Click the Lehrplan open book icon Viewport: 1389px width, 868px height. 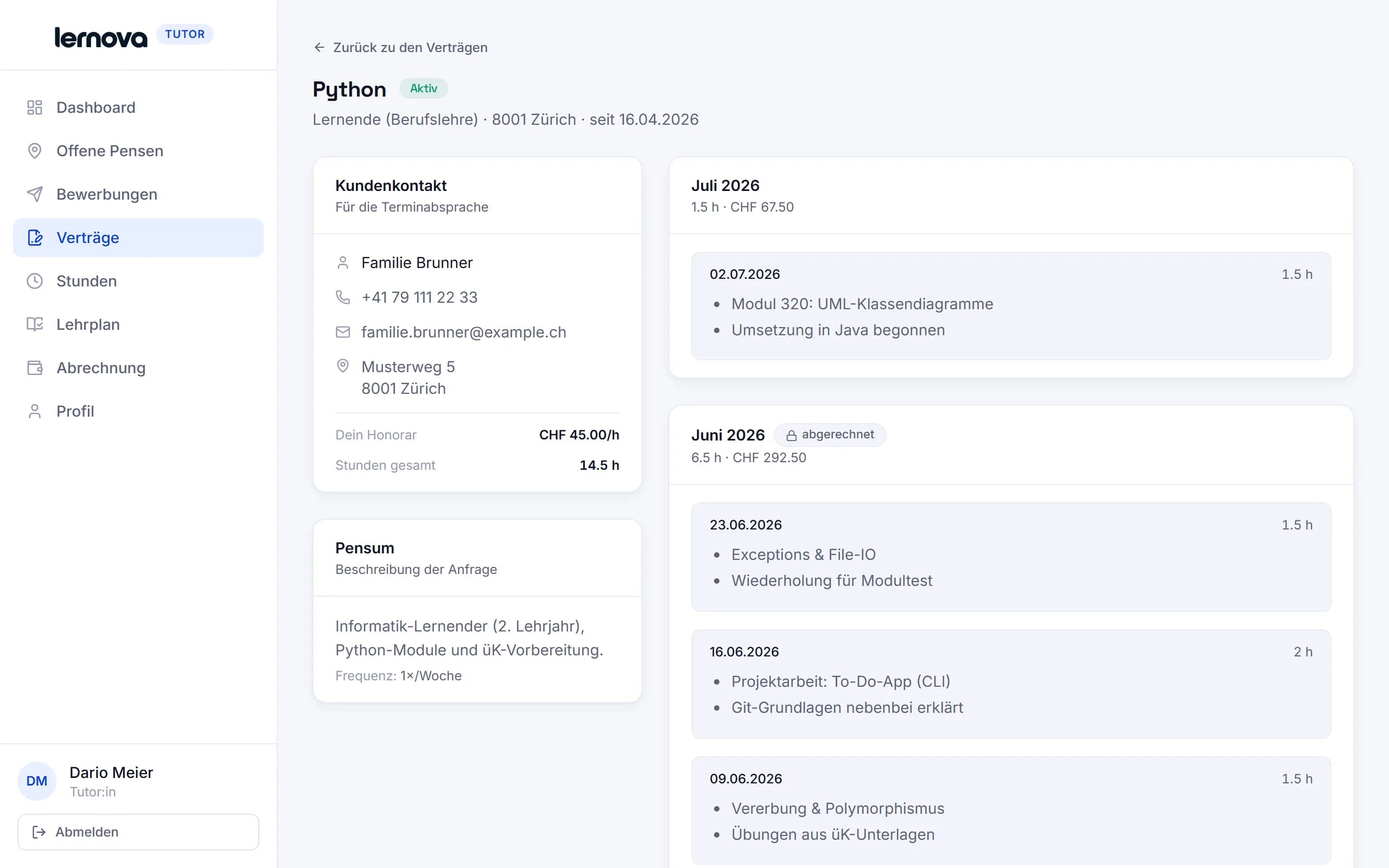point(34,324)
